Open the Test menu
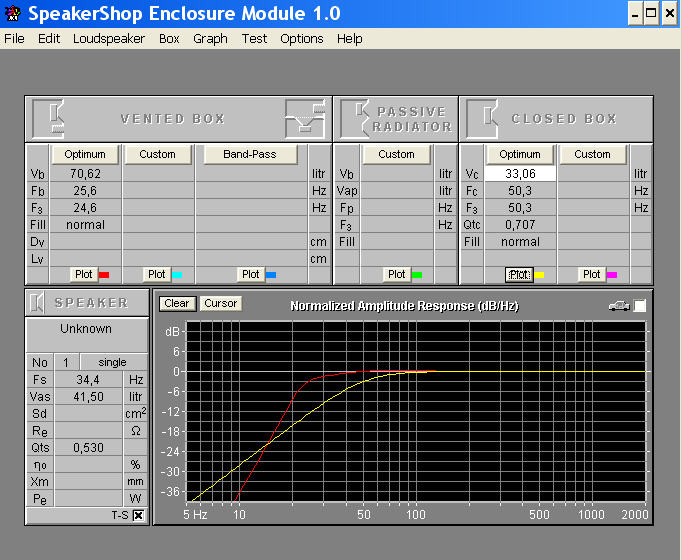Viewport: 682px width, 560px height. click(254, 39)
